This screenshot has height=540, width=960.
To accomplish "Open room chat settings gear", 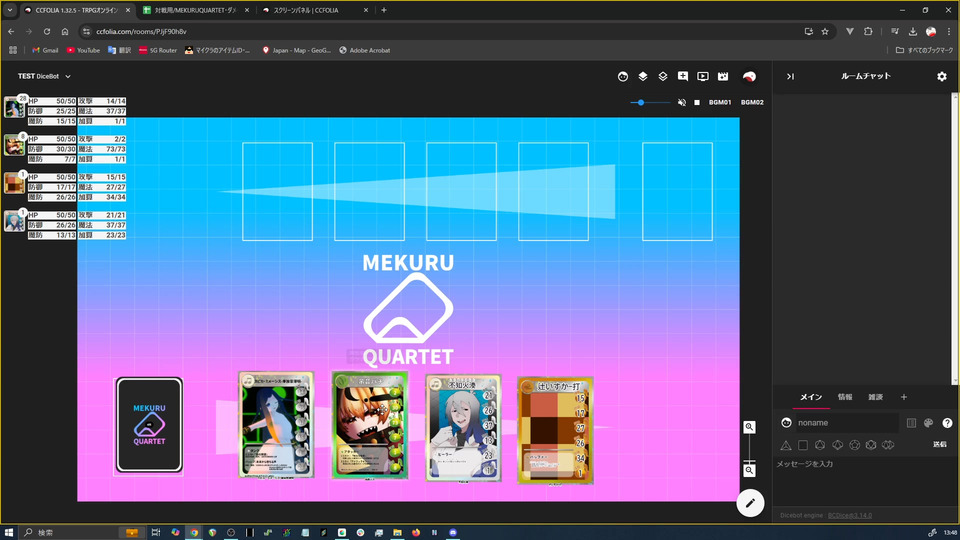I will [x=942, y=77].
